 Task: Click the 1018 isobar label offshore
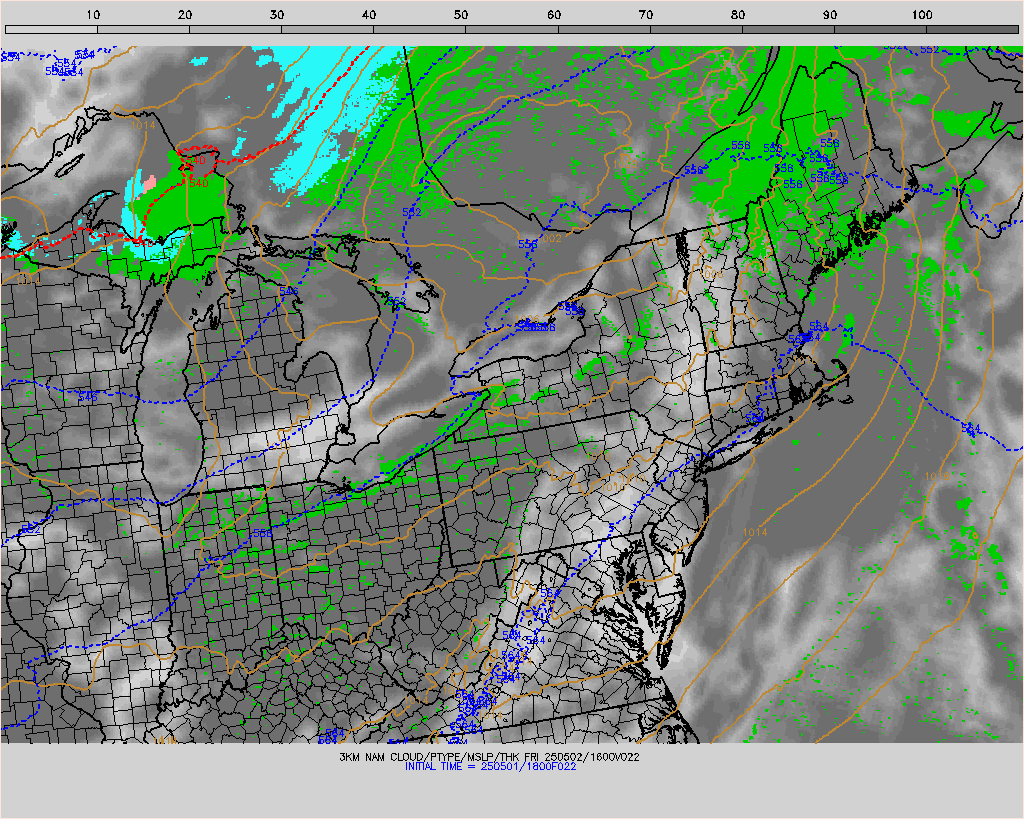(x=937, y=477)
